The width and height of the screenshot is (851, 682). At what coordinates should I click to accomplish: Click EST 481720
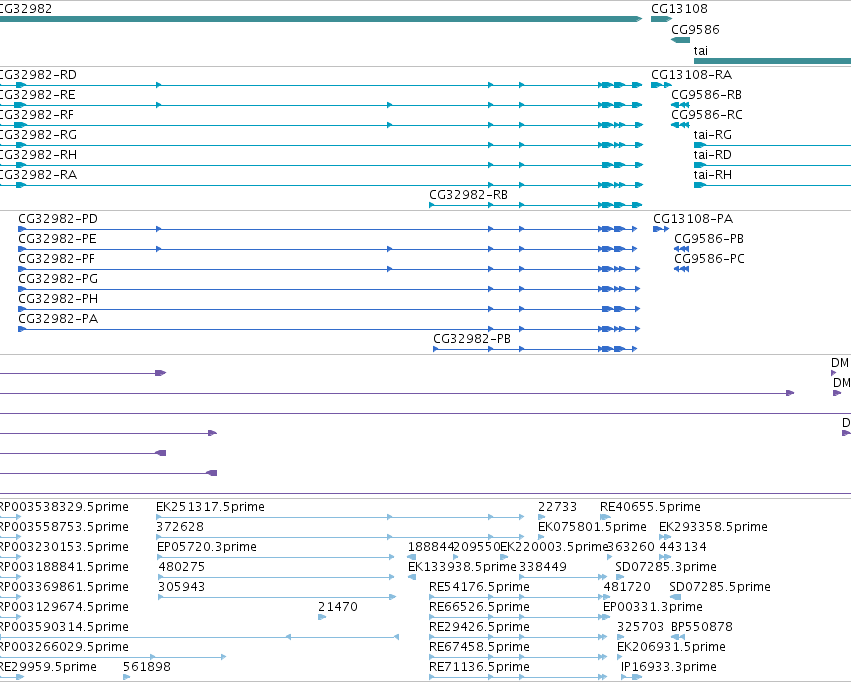click(627, 587)
